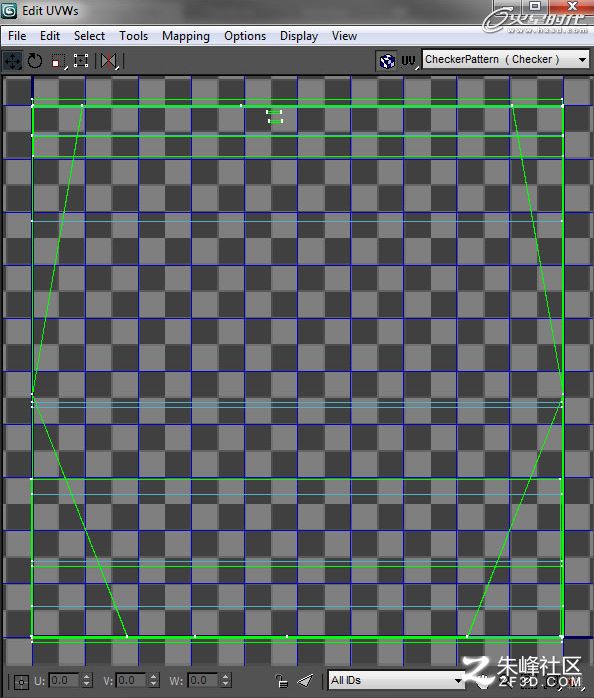594x698 pixels.
Task: Expand the All IDs material dropdown
Action: [397, 680]
